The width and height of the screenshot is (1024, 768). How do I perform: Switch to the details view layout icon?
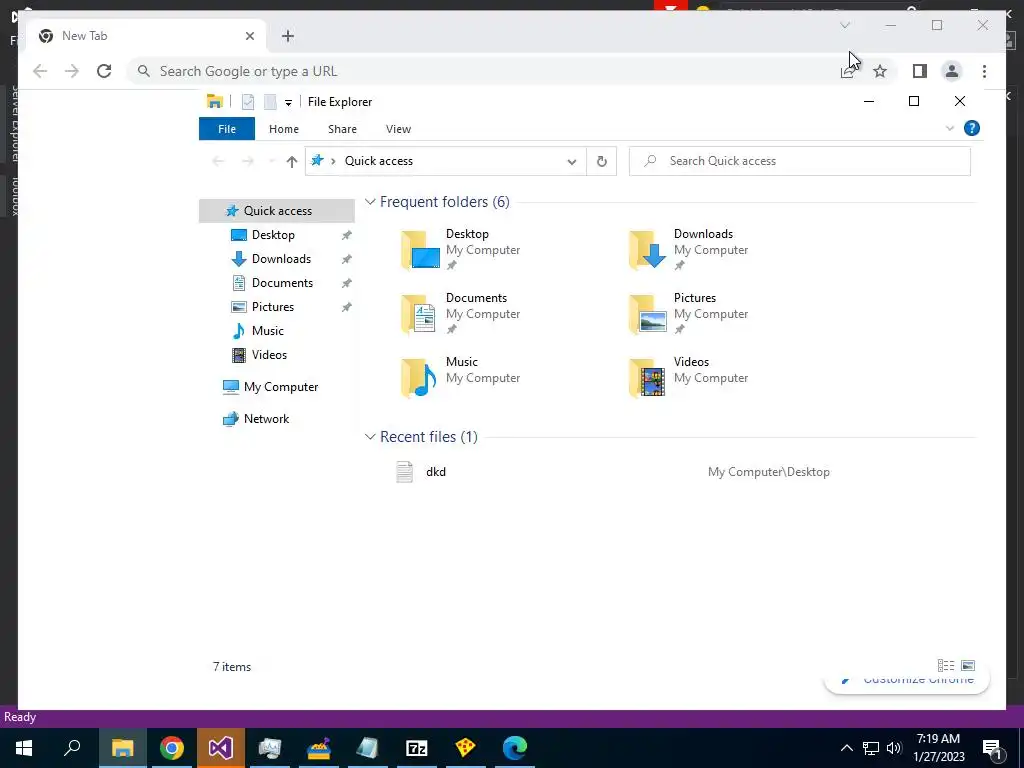pos(946,665)
